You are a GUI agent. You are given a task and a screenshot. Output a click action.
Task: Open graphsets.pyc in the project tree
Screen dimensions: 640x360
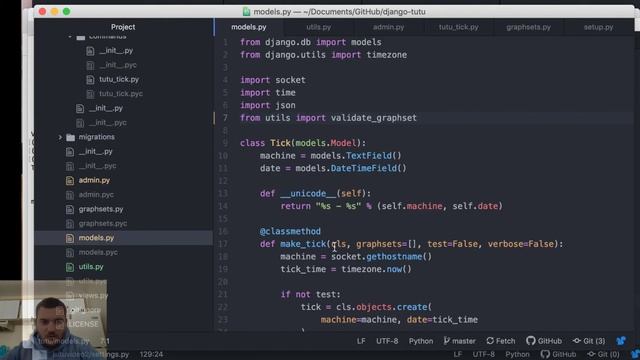(103, 224)
